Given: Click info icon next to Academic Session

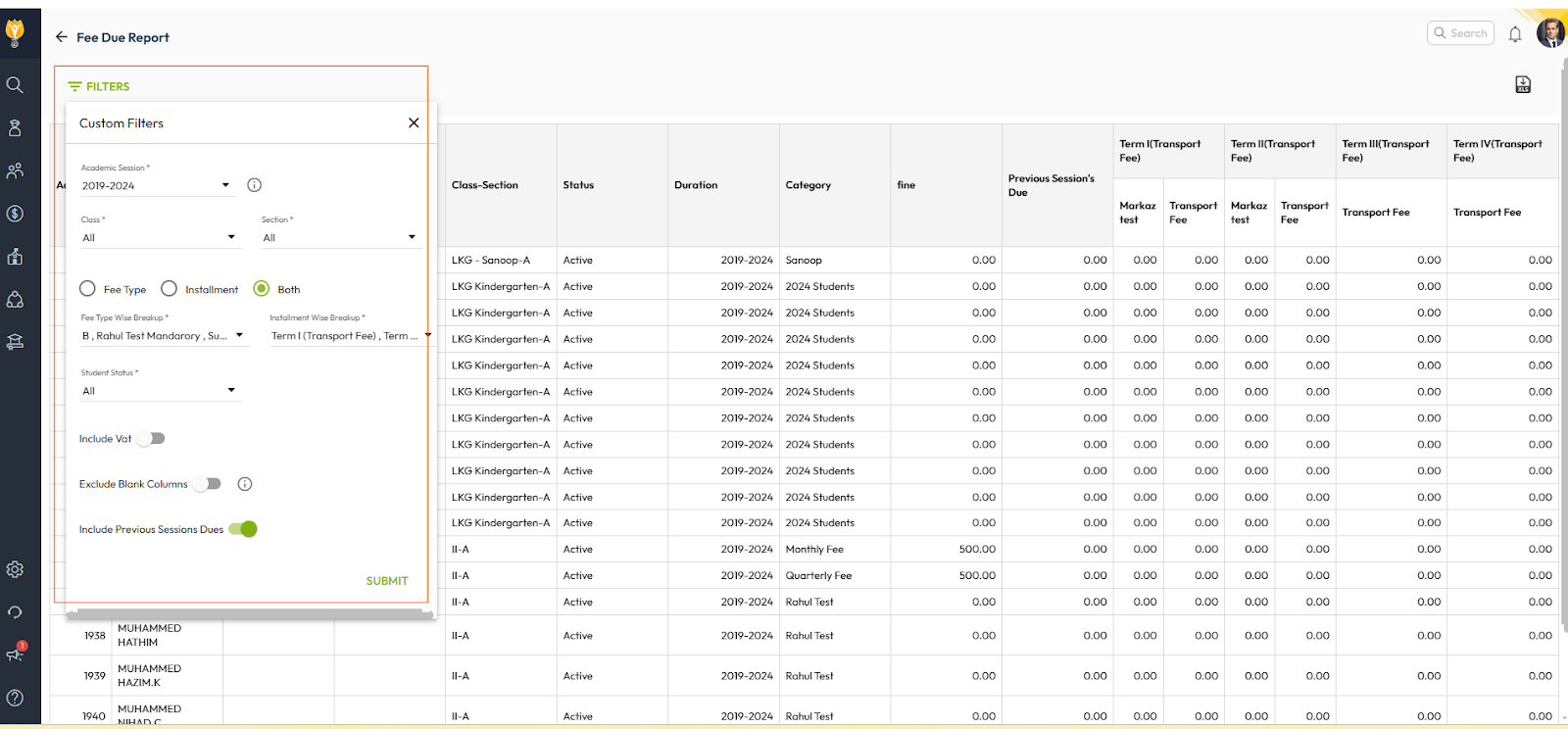Looking at the screenshot, I should [x=254, y=185].
